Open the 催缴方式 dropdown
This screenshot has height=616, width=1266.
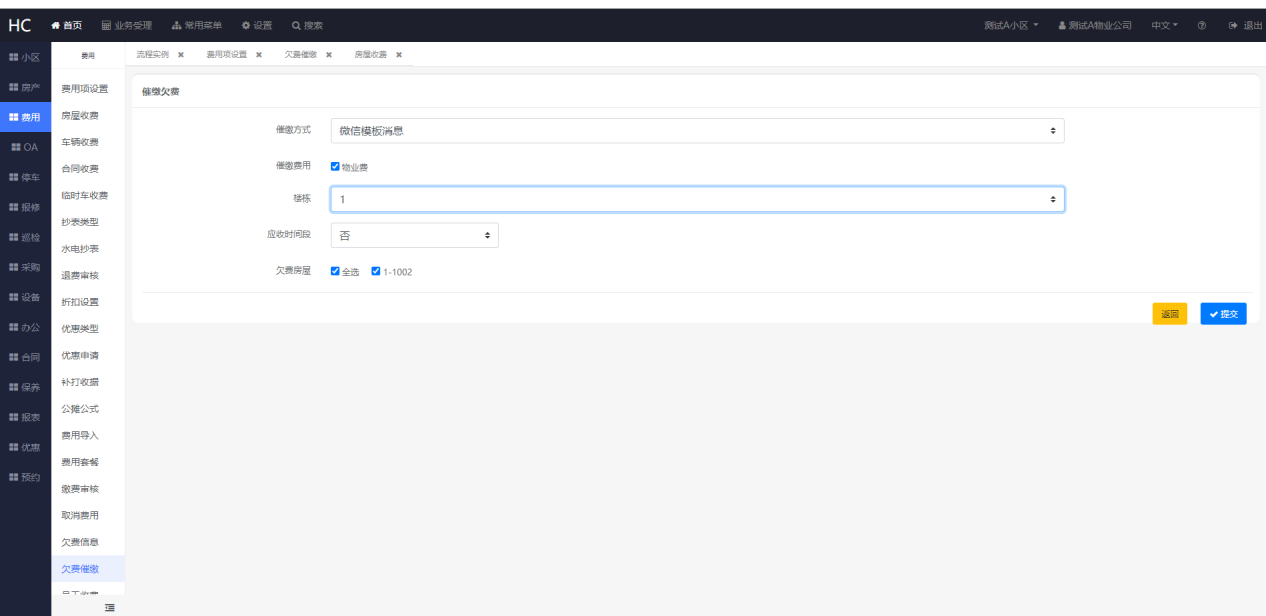697,130
